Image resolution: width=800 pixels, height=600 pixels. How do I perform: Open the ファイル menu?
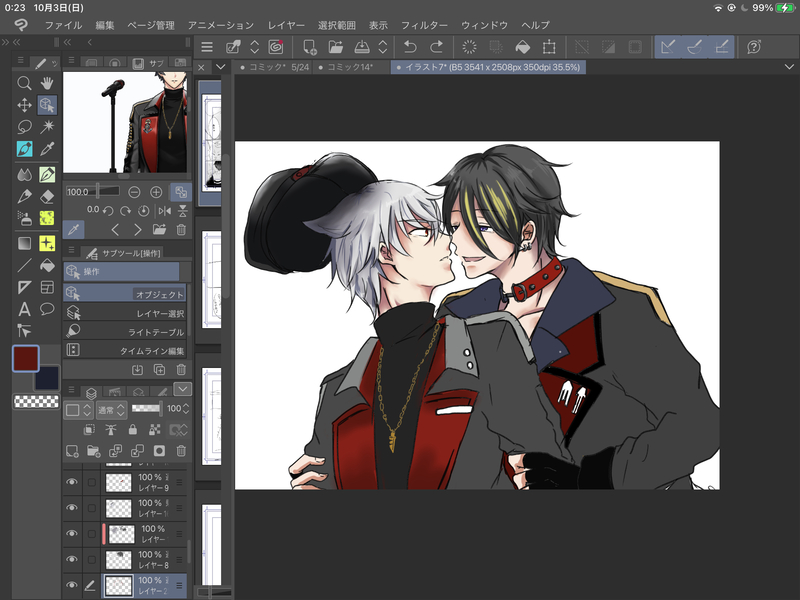(x=63, y=25)
